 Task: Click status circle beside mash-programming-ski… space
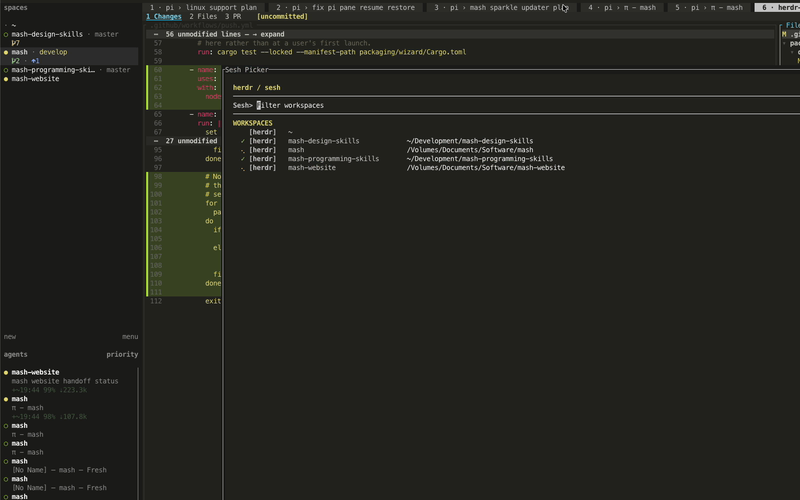point(6,70)
